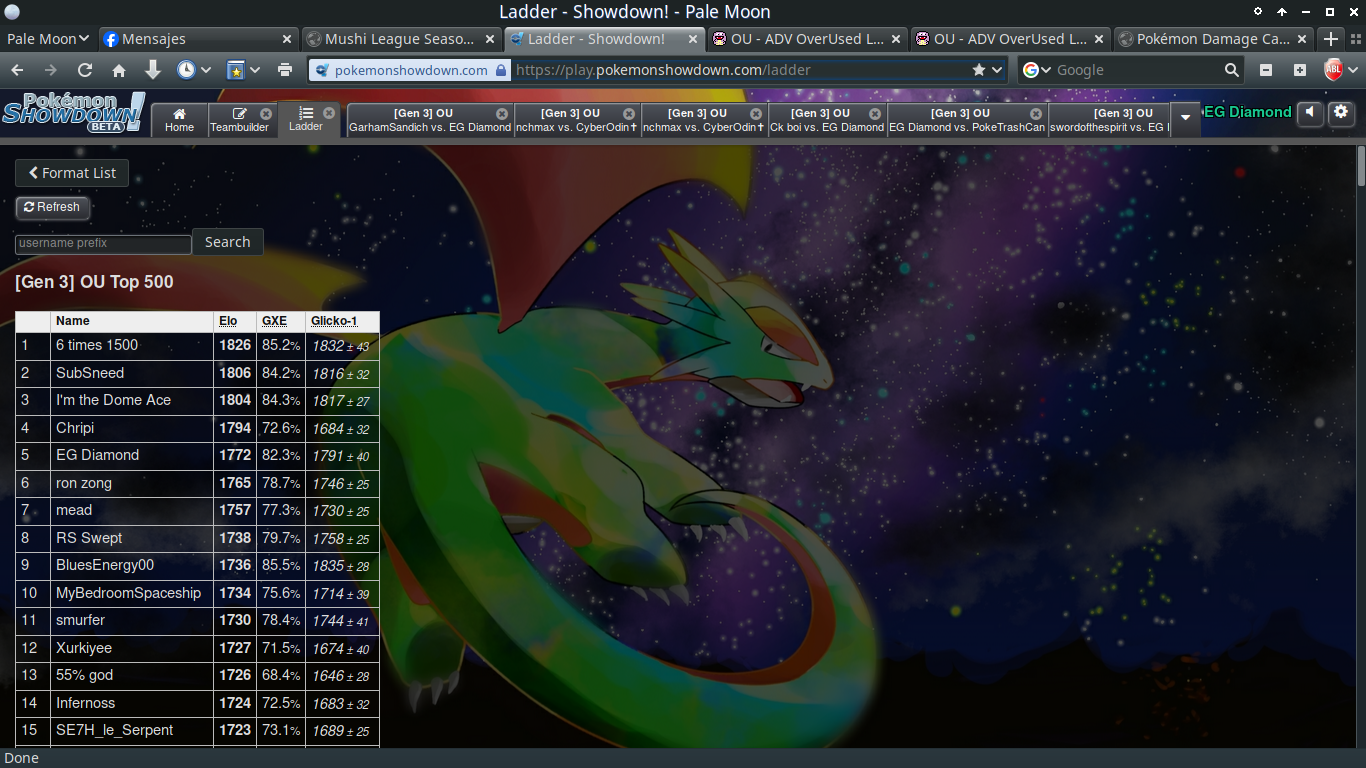
Task: Open the downloads arrow icon
Action: (153, 70)
